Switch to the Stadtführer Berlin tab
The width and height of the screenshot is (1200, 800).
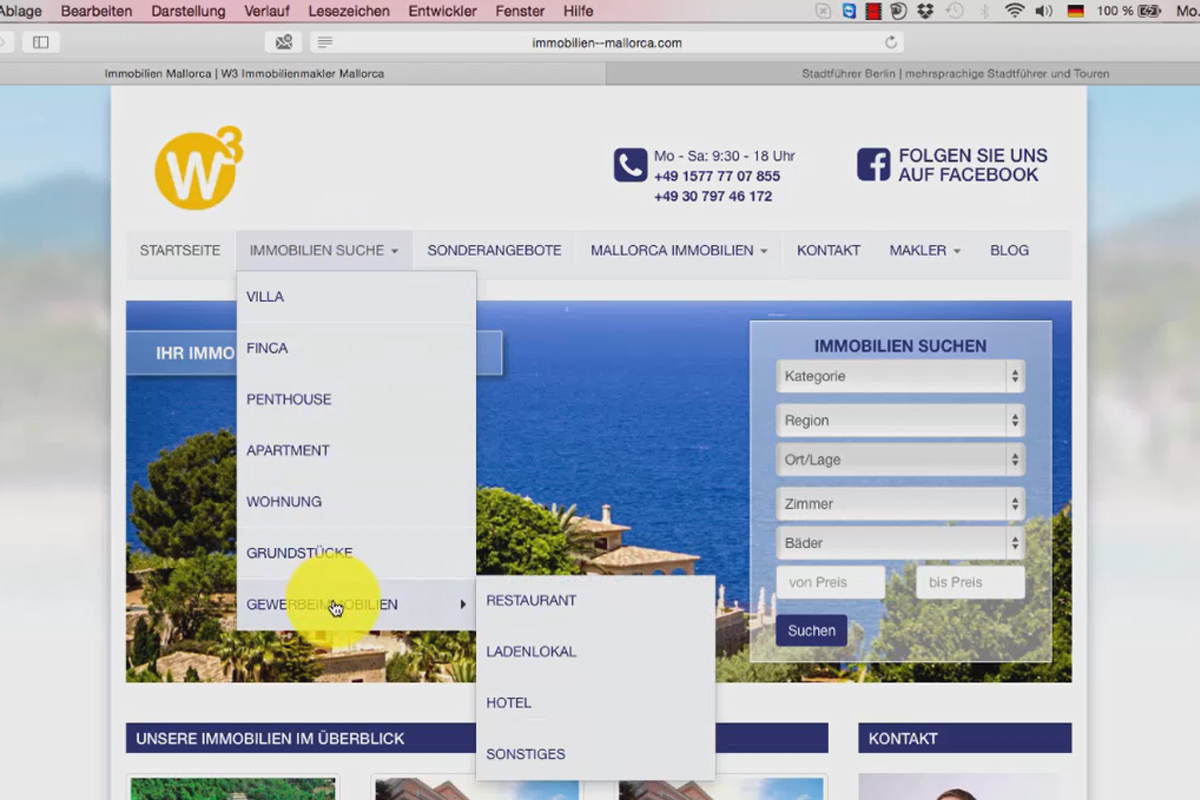point(955,74)
